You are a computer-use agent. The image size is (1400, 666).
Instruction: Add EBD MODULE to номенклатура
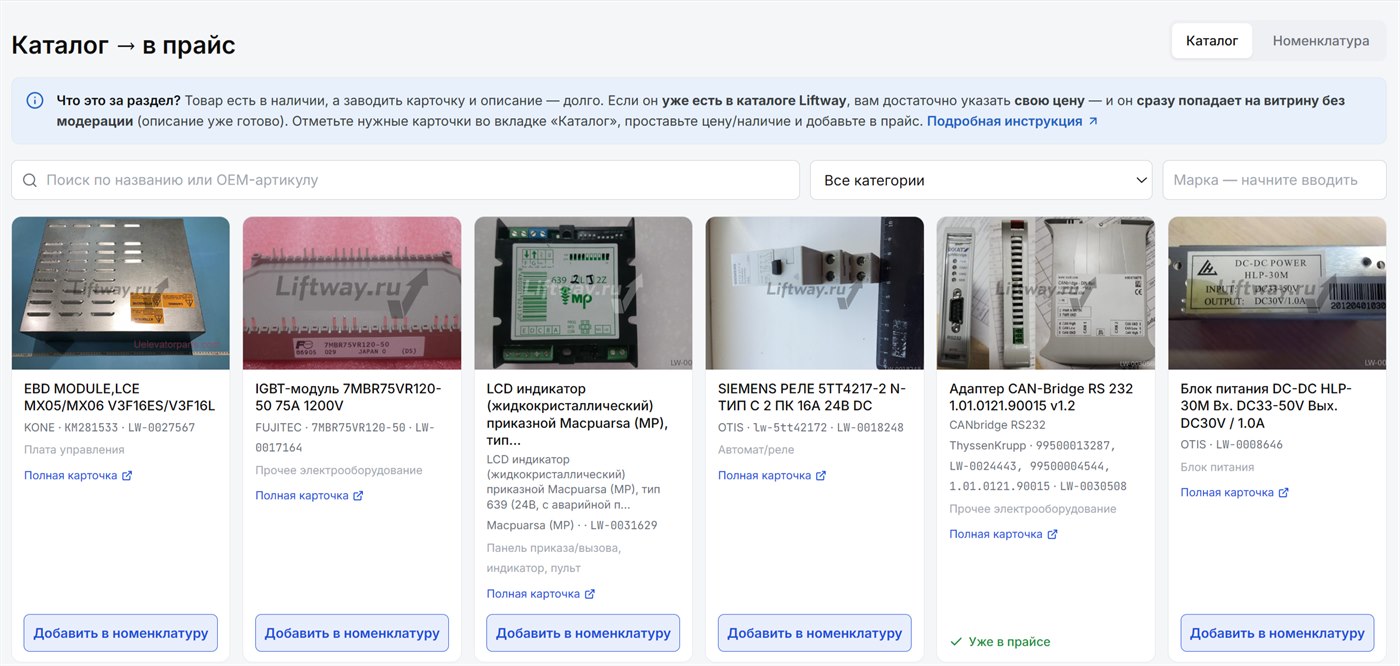point(121,633)
